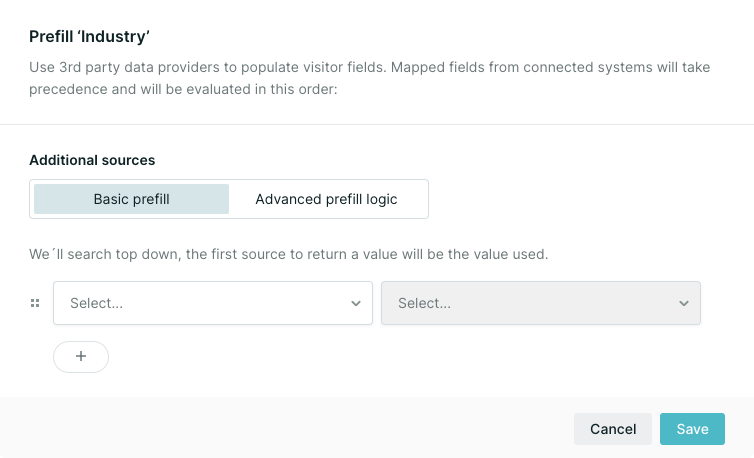Select the 'Basic prefill' tab label
The image size is (754, 458).
[x=131, y=199]
